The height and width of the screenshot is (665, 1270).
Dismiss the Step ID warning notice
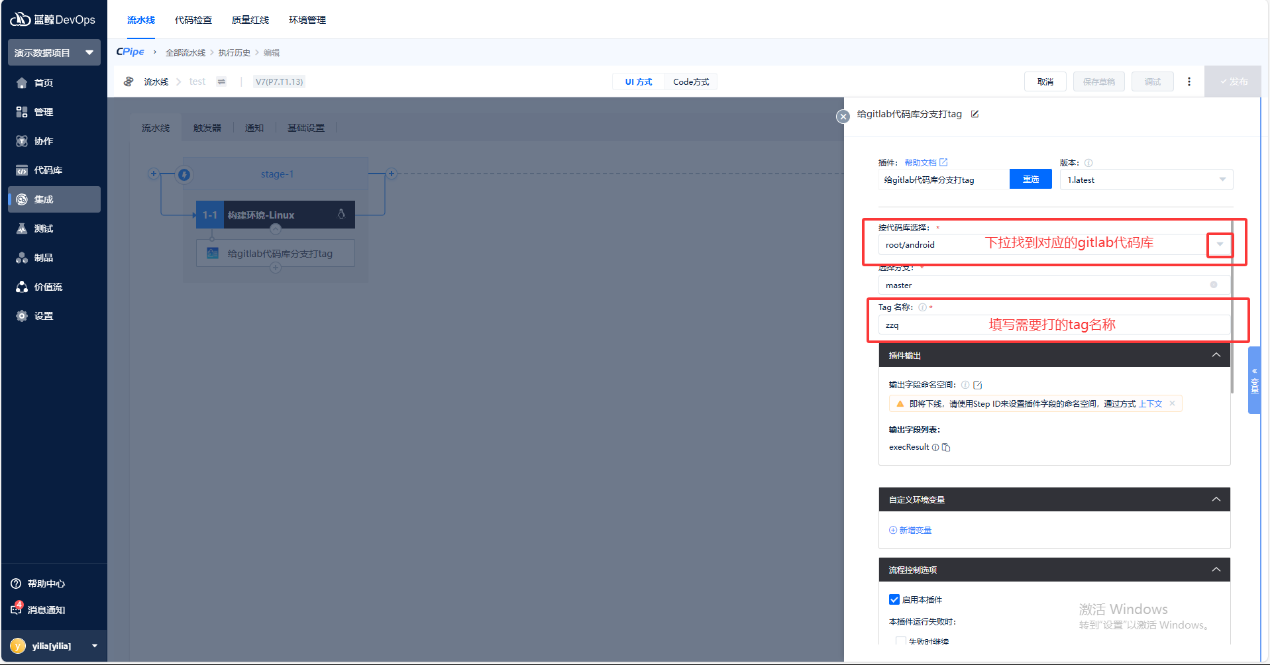(x=1173, y=403)
